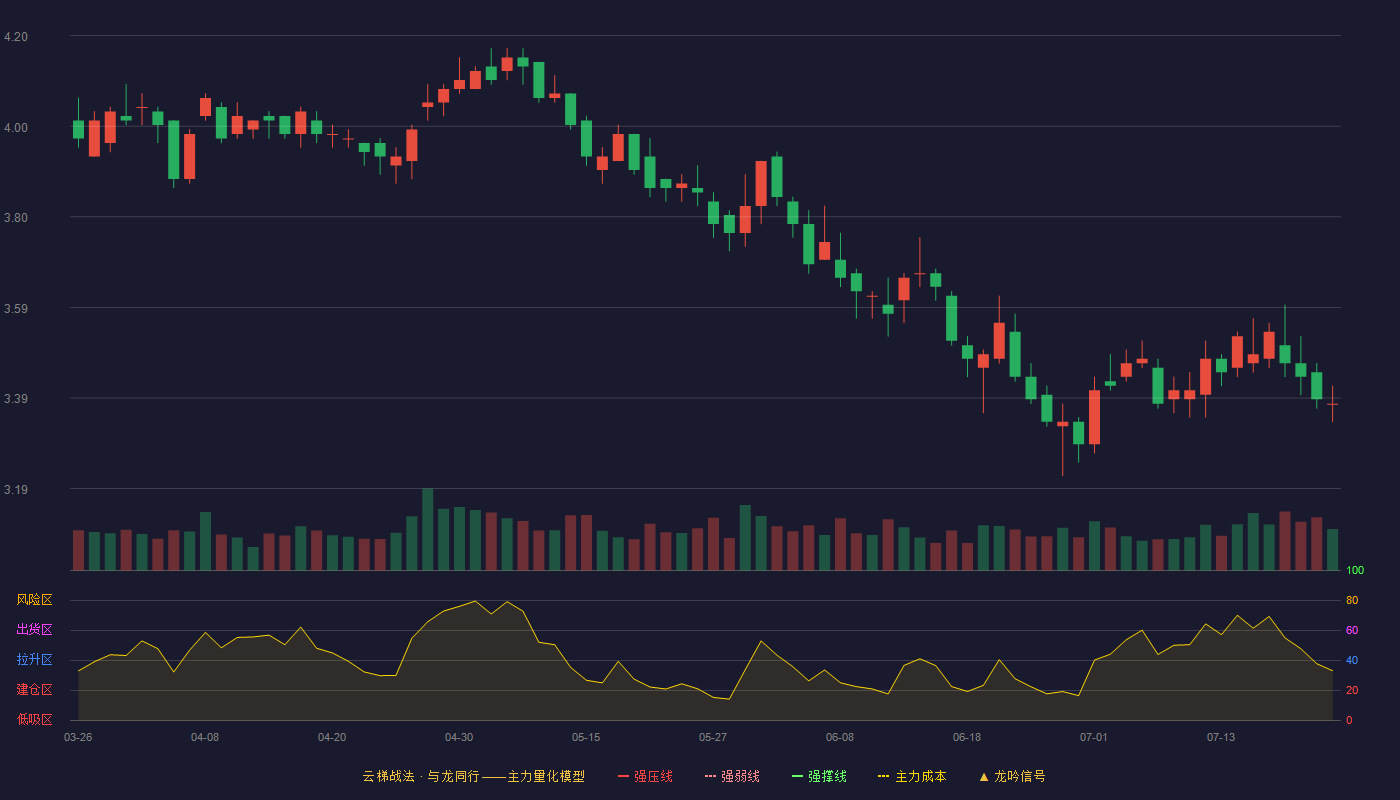
Task: Select the 建仓区 zone label
Action: (34, 690)
